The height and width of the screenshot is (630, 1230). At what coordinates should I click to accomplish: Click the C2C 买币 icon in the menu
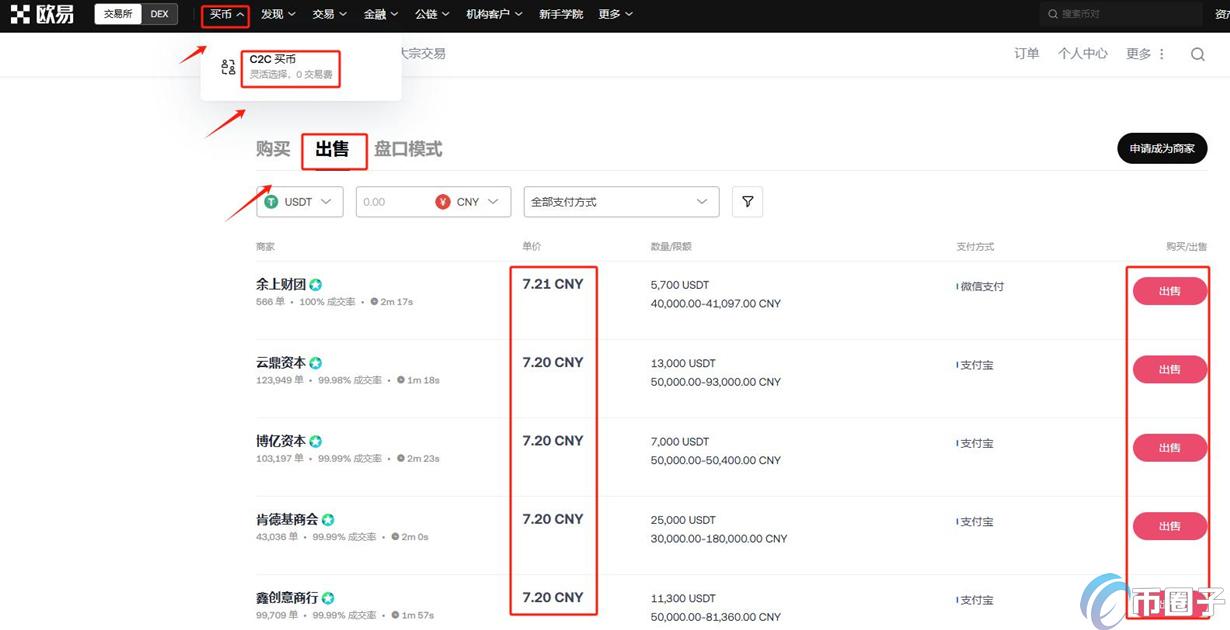(x=228, y=67)
